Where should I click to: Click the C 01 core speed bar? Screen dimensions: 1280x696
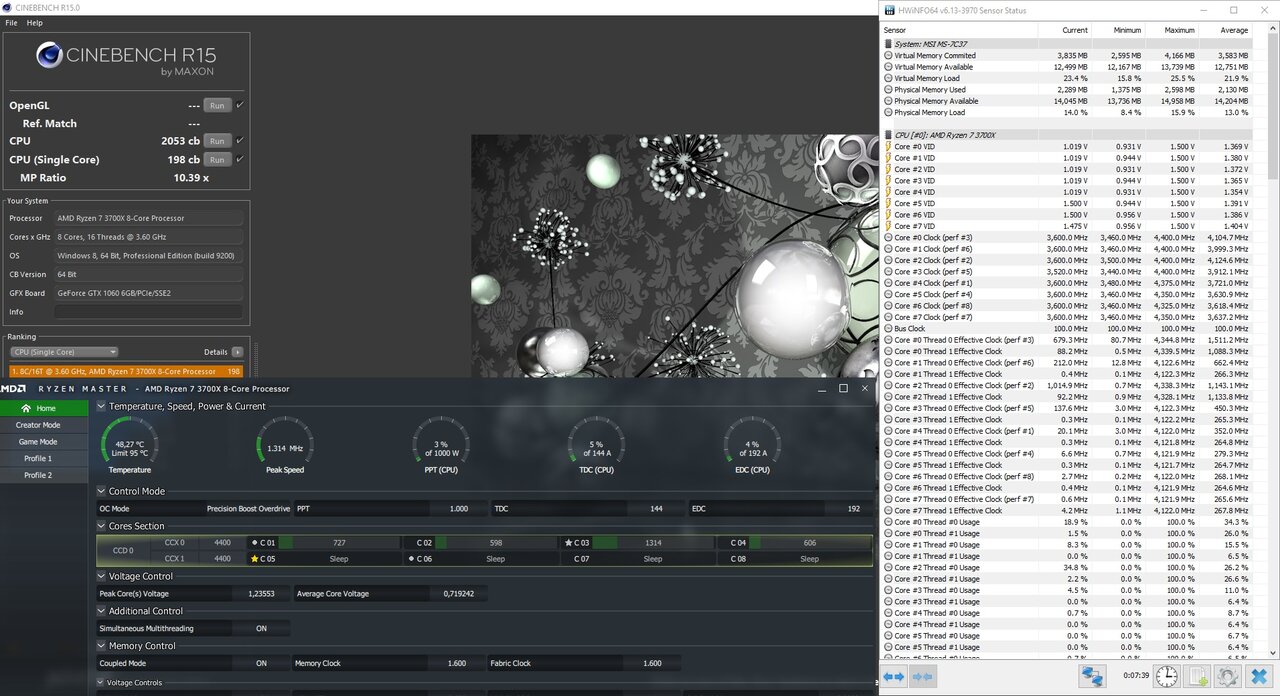tap(340, 542)
